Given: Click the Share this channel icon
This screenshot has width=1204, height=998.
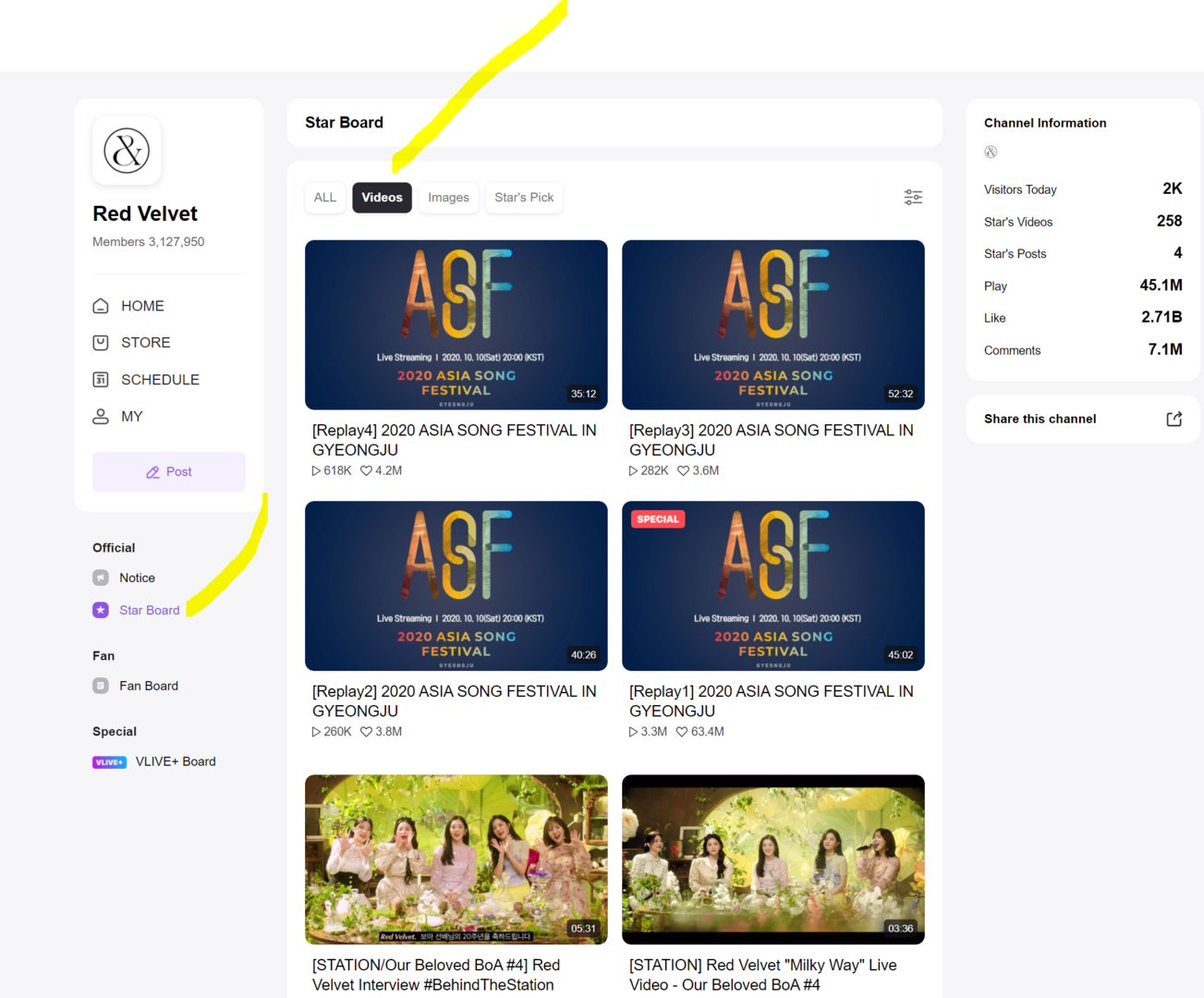Looking at the screenshot, I should [x=1174, y=419].
